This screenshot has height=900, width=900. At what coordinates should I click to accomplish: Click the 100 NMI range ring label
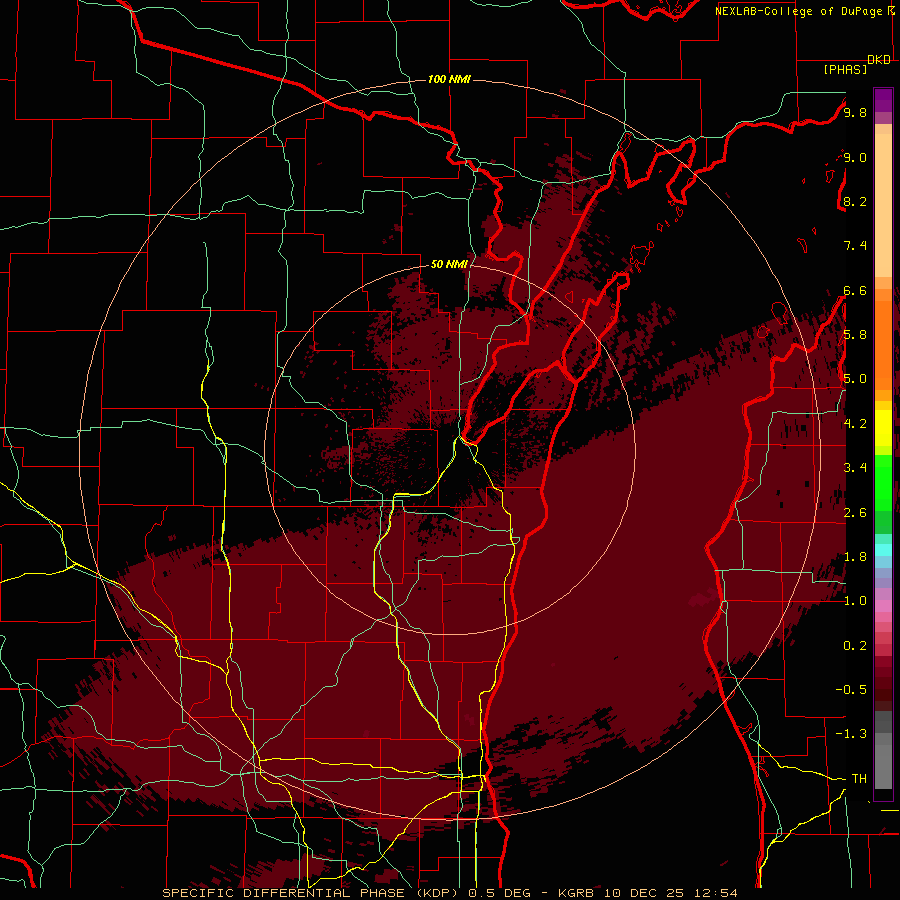click(x=449, y=79)
